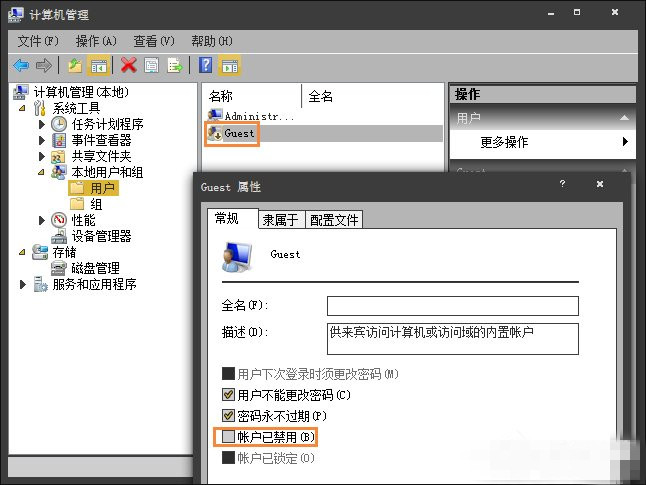Viewport: 646px width, 485px height.
Task: Click the up one level folder icon
Action: [74, 65]
